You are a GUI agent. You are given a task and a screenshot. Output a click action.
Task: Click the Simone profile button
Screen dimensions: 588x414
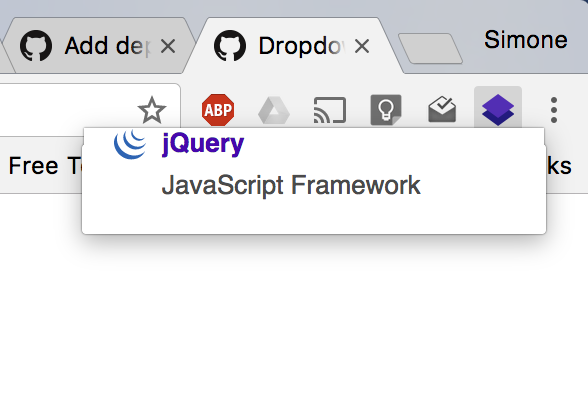coord(525,39)
